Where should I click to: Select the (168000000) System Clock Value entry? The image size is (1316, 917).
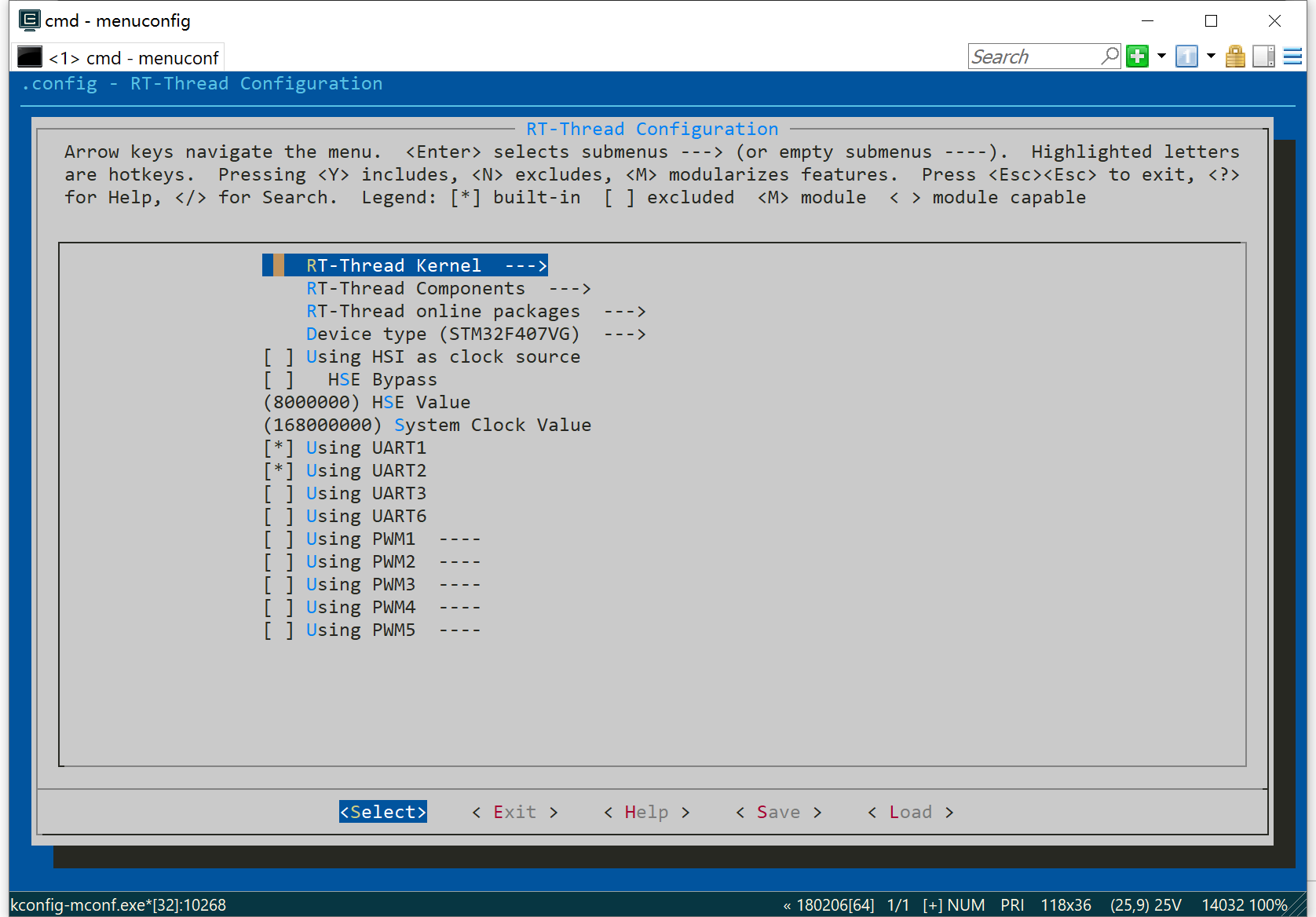point(428,425)
